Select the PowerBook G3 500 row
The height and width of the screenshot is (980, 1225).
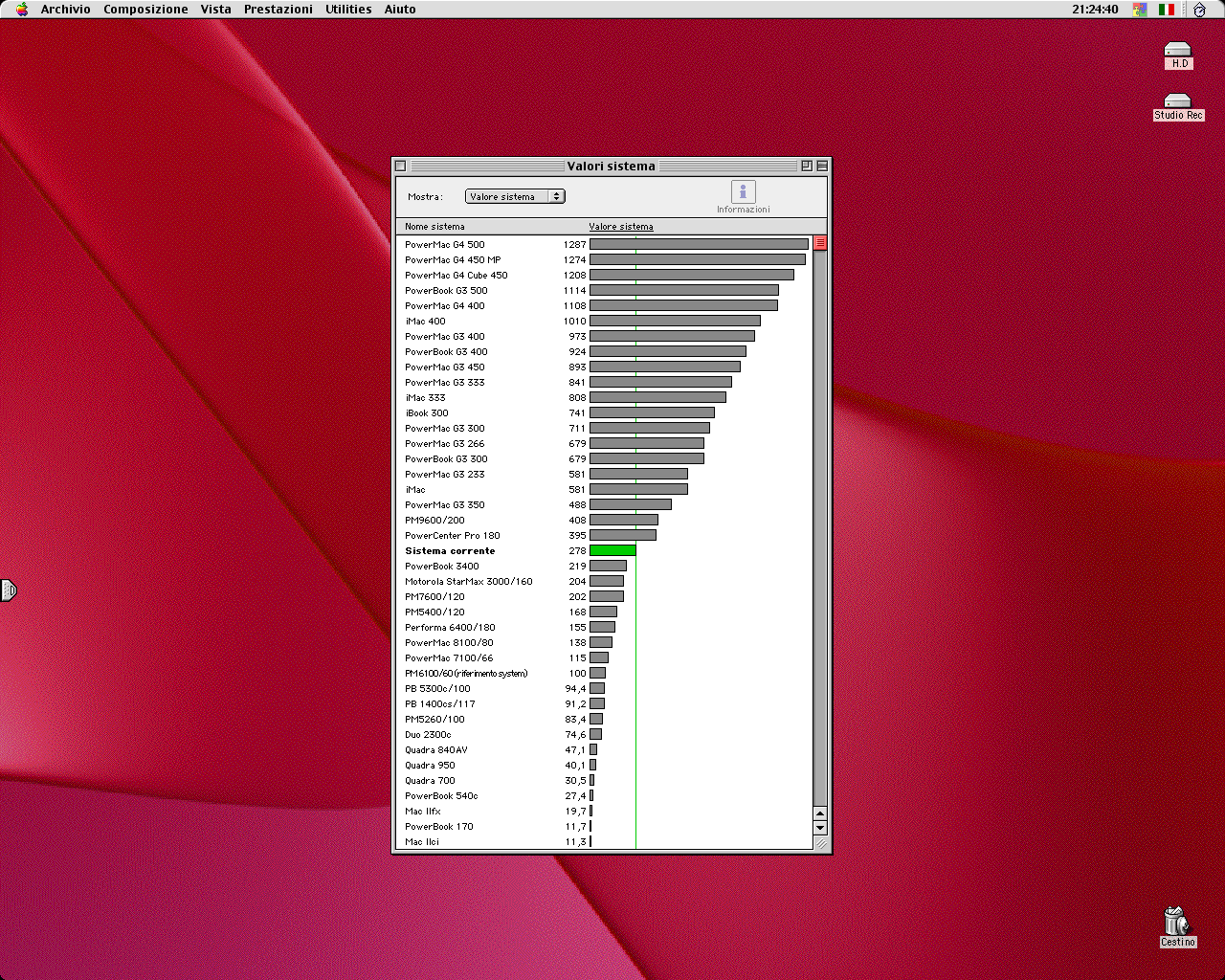605,290
